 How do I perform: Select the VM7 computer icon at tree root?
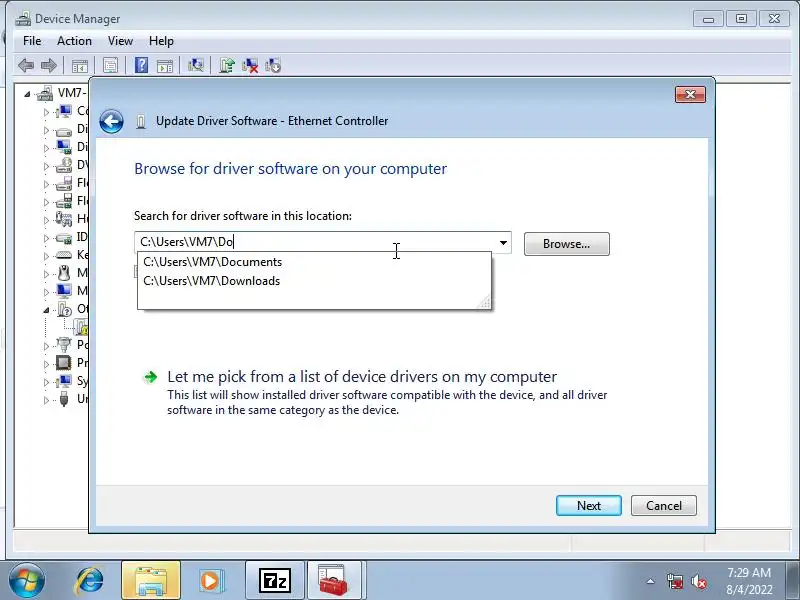(45, 93)
